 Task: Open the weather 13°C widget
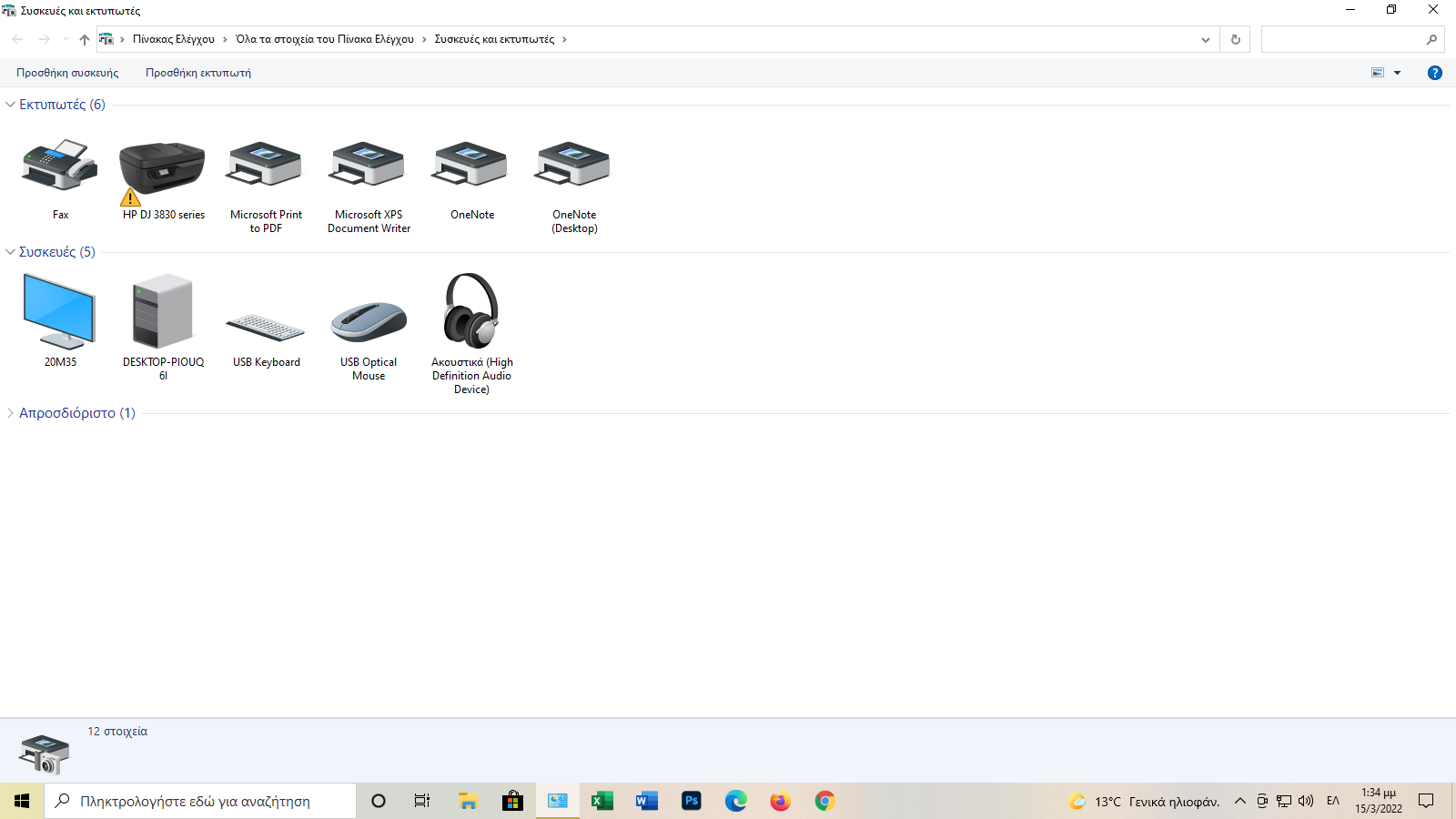point(1144,801)
